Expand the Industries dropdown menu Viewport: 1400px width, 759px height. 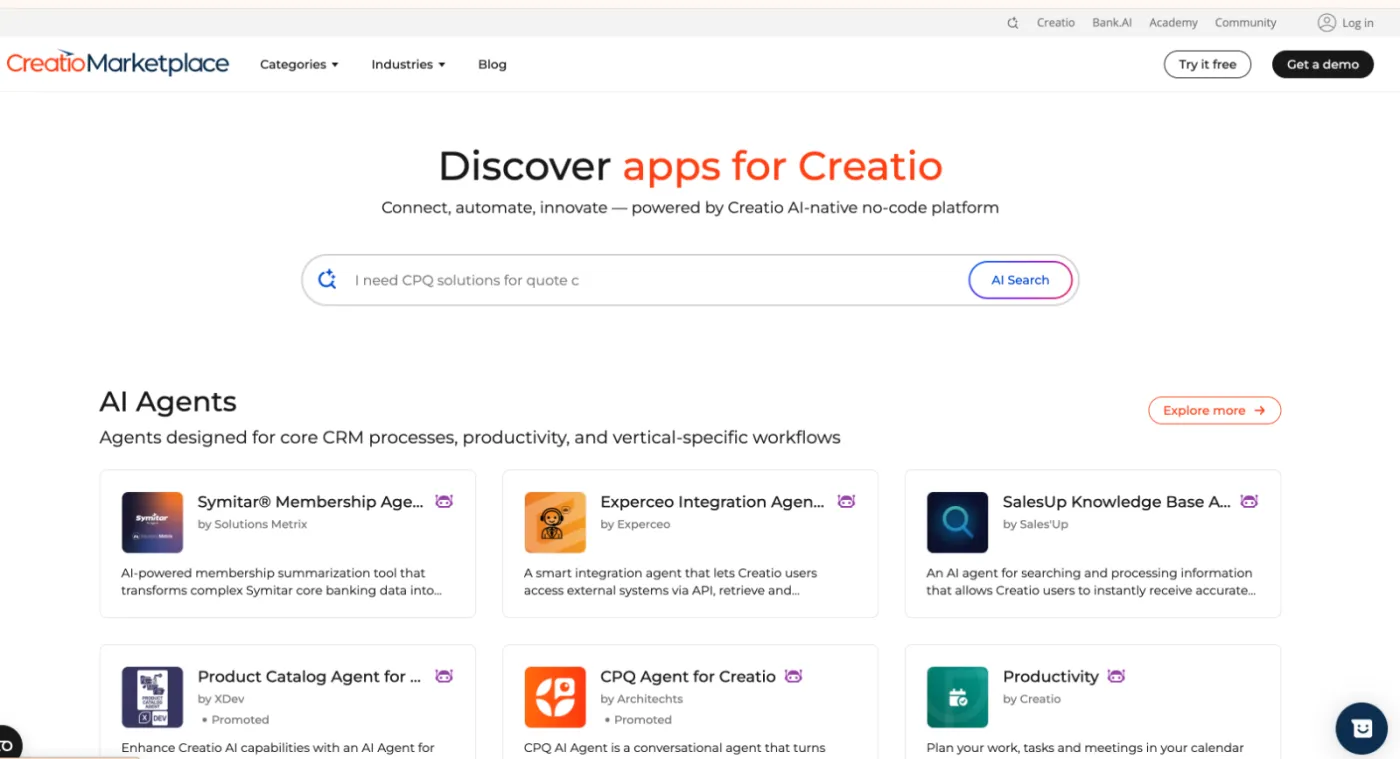click(408, 64)
